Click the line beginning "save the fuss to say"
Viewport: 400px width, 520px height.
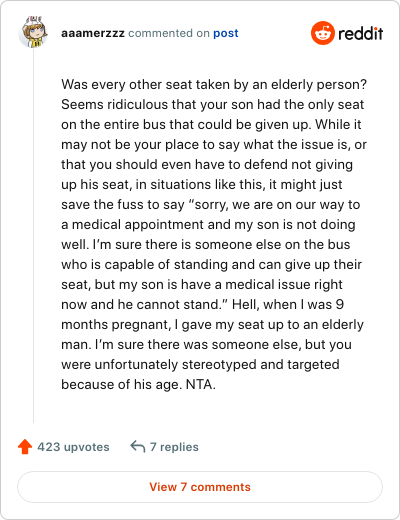(211, 204)
